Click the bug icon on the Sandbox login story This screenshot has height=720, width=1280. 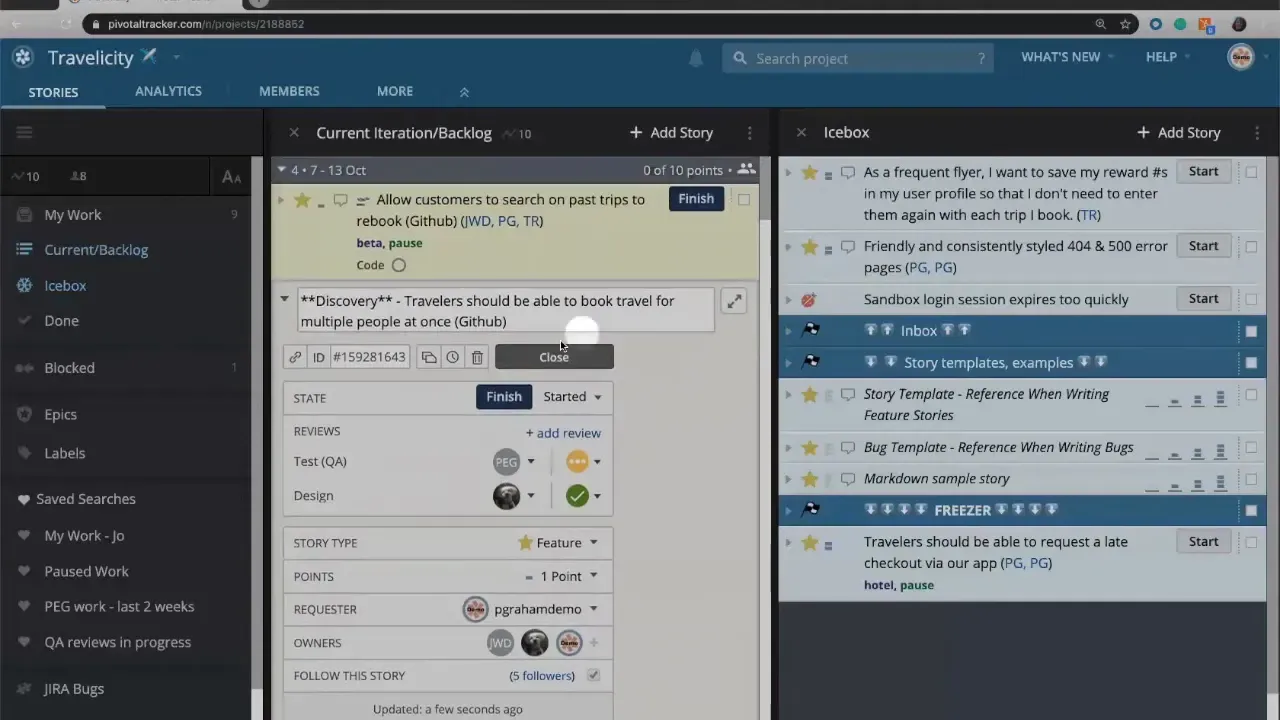click(809, 299)
